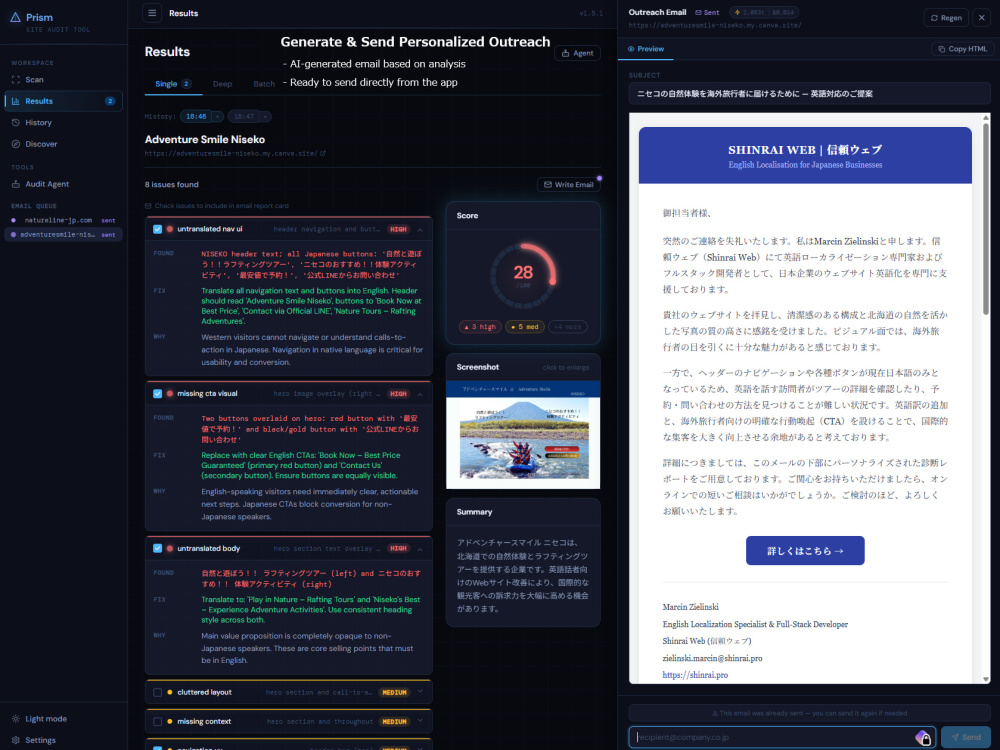Uncheck the missing cta visual issue
This screenshot has width=1000, height=750.
pyautogui.click(x=158, y=393)
